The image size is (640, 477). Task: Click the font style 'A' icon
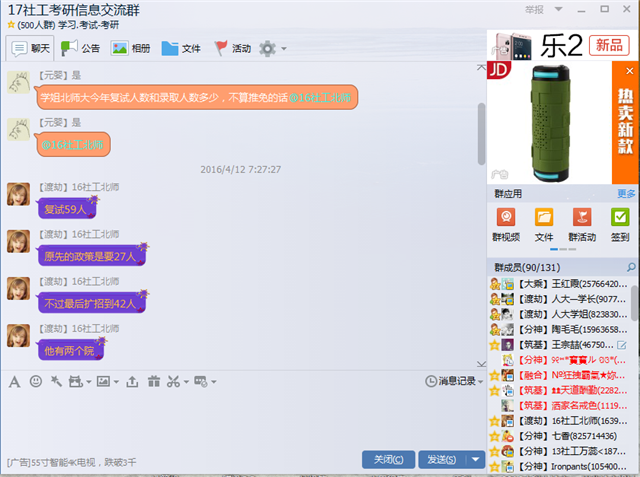click(14, 381)
